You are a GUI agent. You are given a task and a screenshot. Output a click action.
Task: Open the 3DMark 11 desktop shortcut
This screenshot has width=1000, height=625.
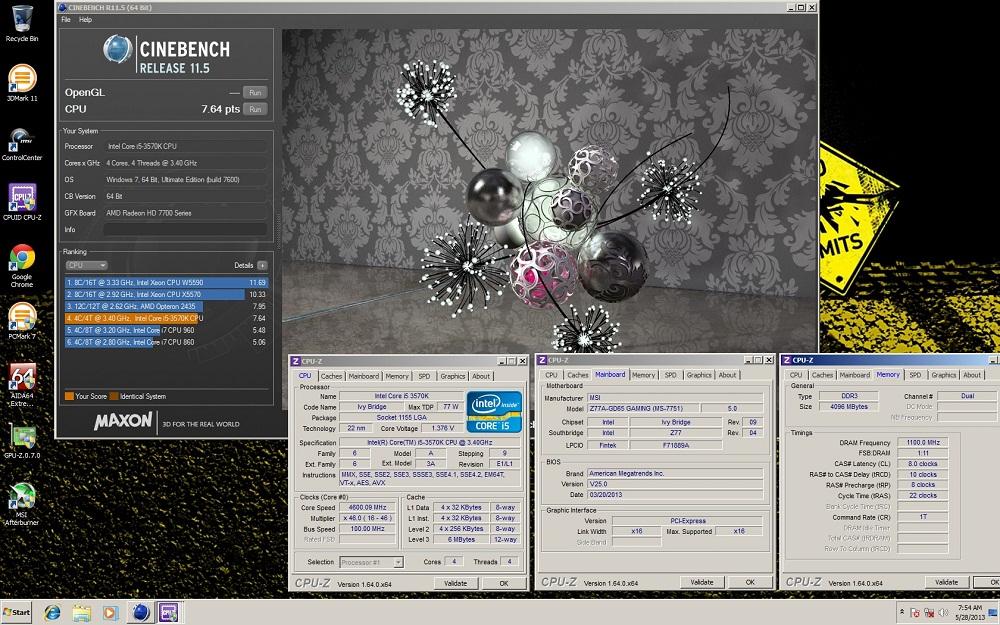[22, 83]
